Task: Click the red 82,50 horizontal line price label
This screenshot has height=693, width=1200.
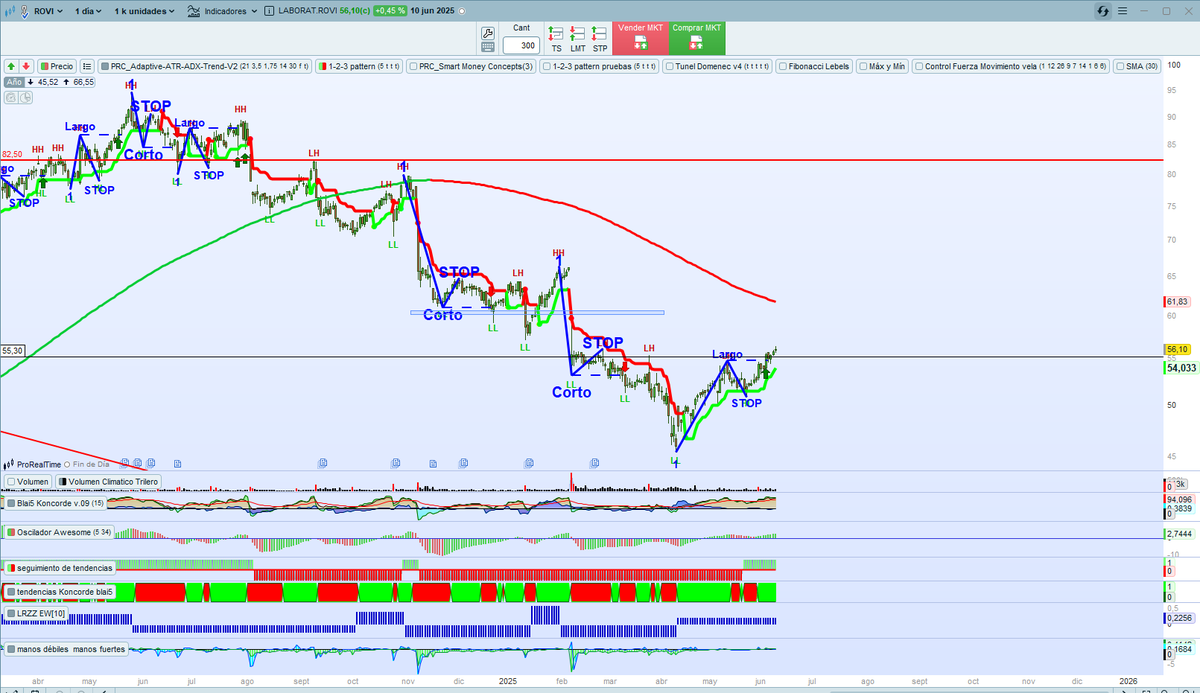Action: pos(11,154)
